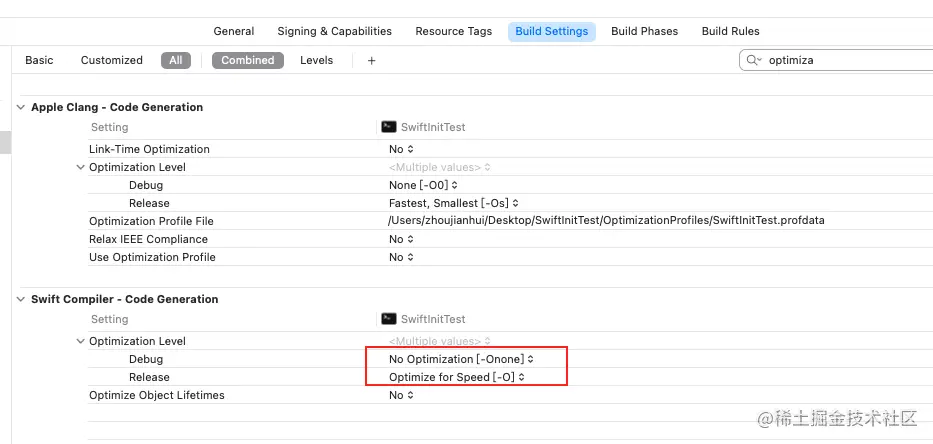
Task: Click SwiftInitTest target icon under Swift Compiler
Action: (389, 319)
